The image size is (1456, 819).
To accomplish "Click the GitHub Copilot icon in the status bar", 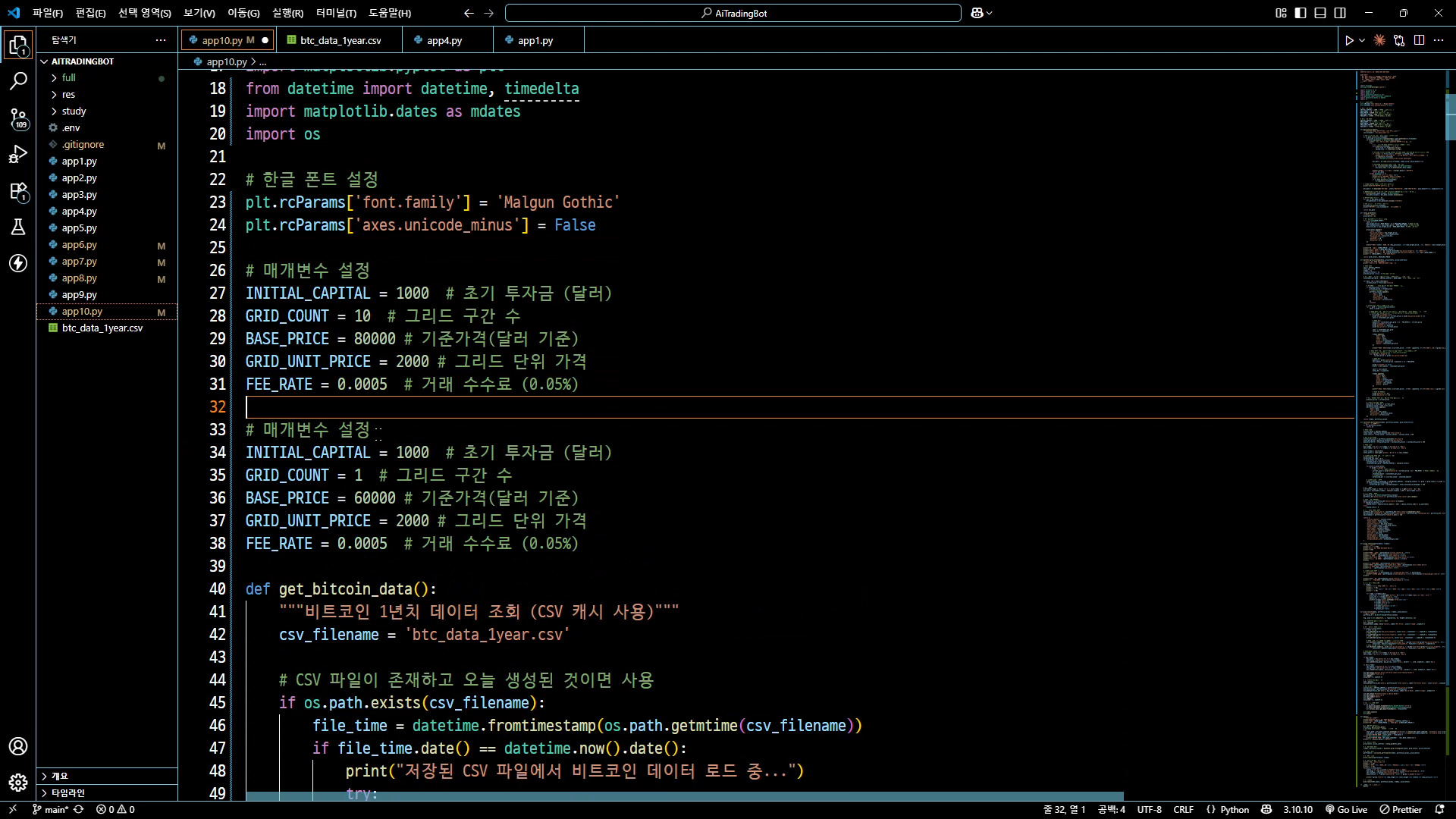I will [1268, 809].
